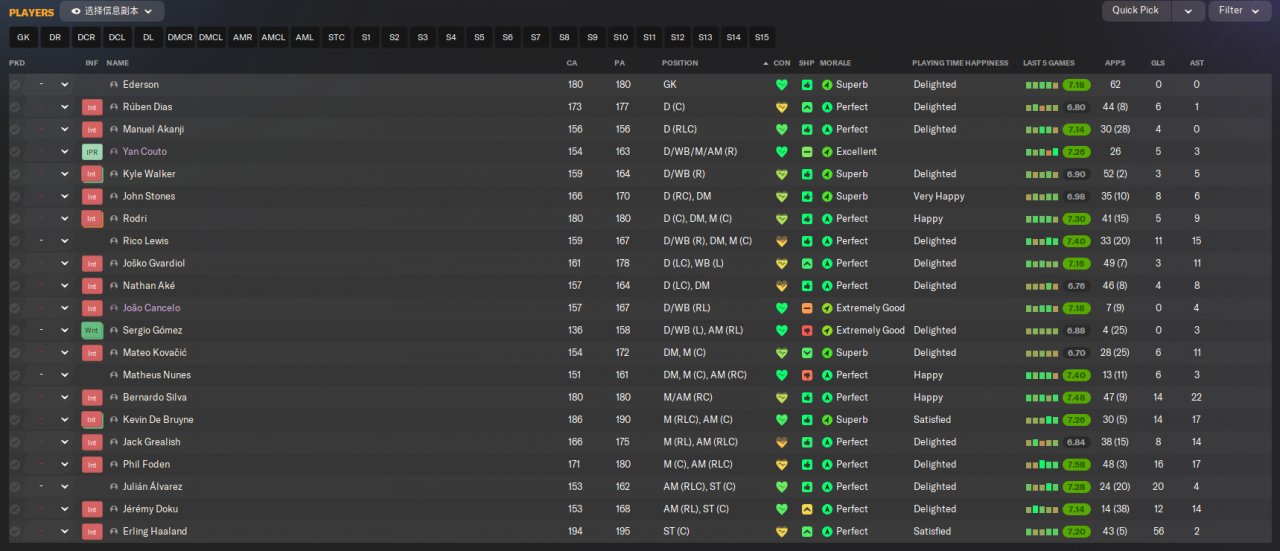Toggle the pick checkmark for Erling Haaland
Screen dimensions: 1280x551
pyautogui.click(x=15, y=531)
